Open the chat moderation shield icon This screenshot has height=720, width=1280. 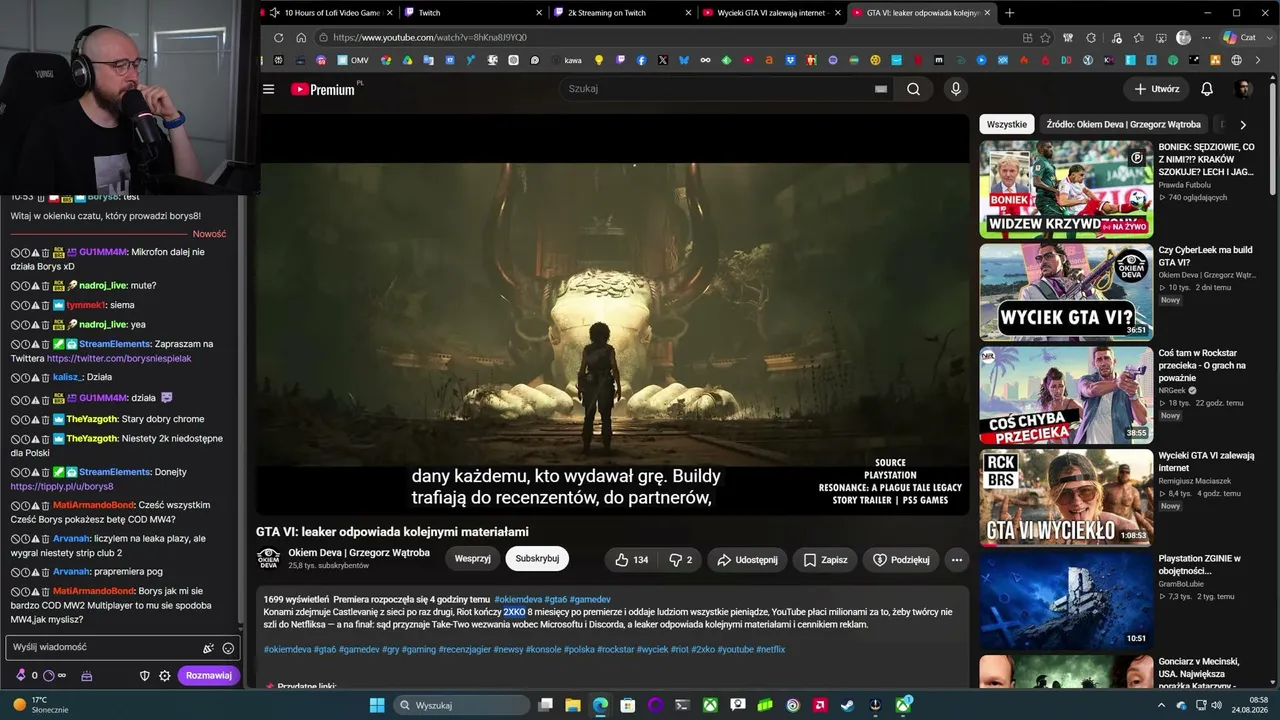[x=144, y=676]
